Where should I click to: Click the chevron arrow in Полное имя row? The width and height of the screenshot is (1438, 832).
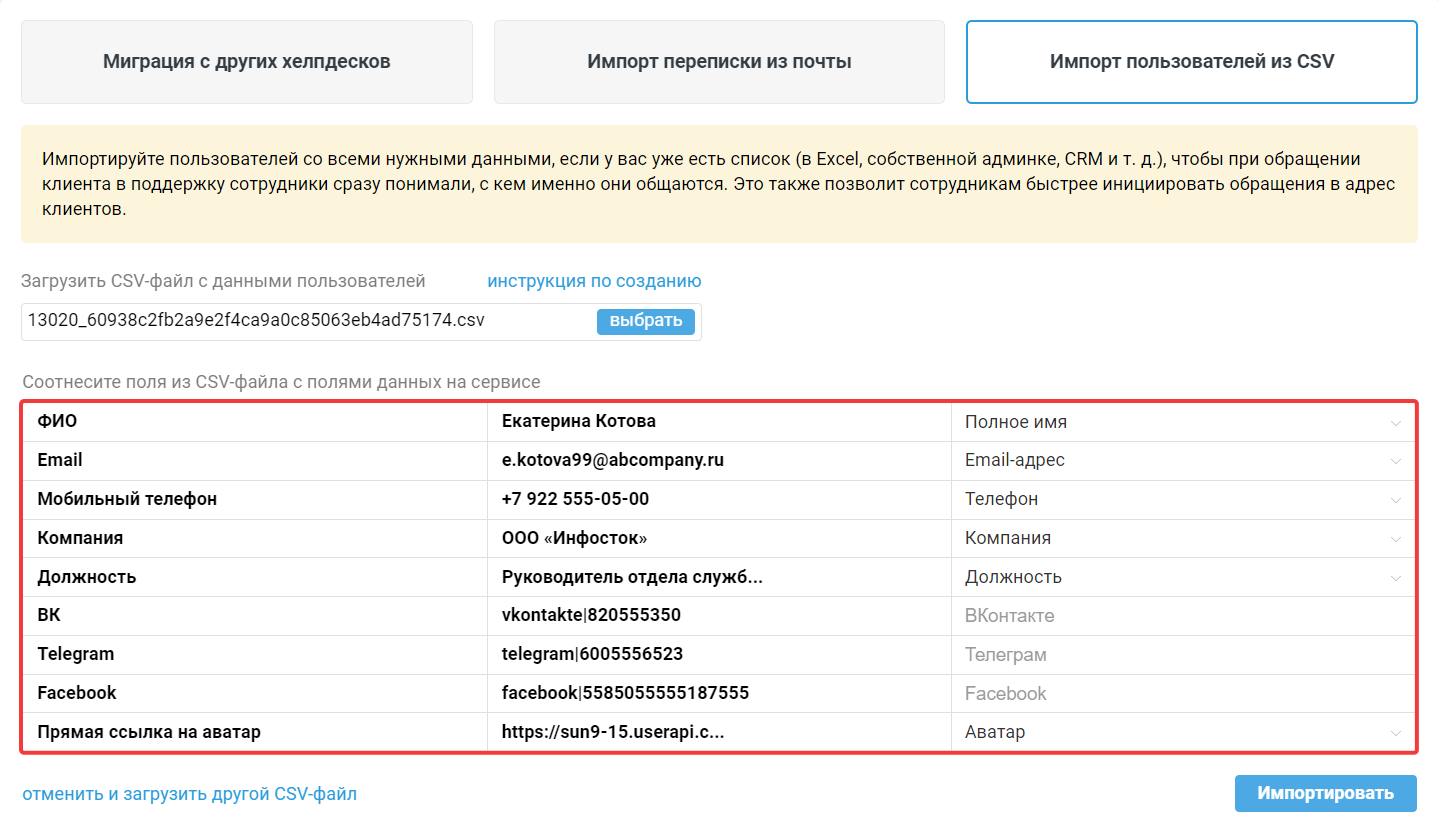(1396, 423)
